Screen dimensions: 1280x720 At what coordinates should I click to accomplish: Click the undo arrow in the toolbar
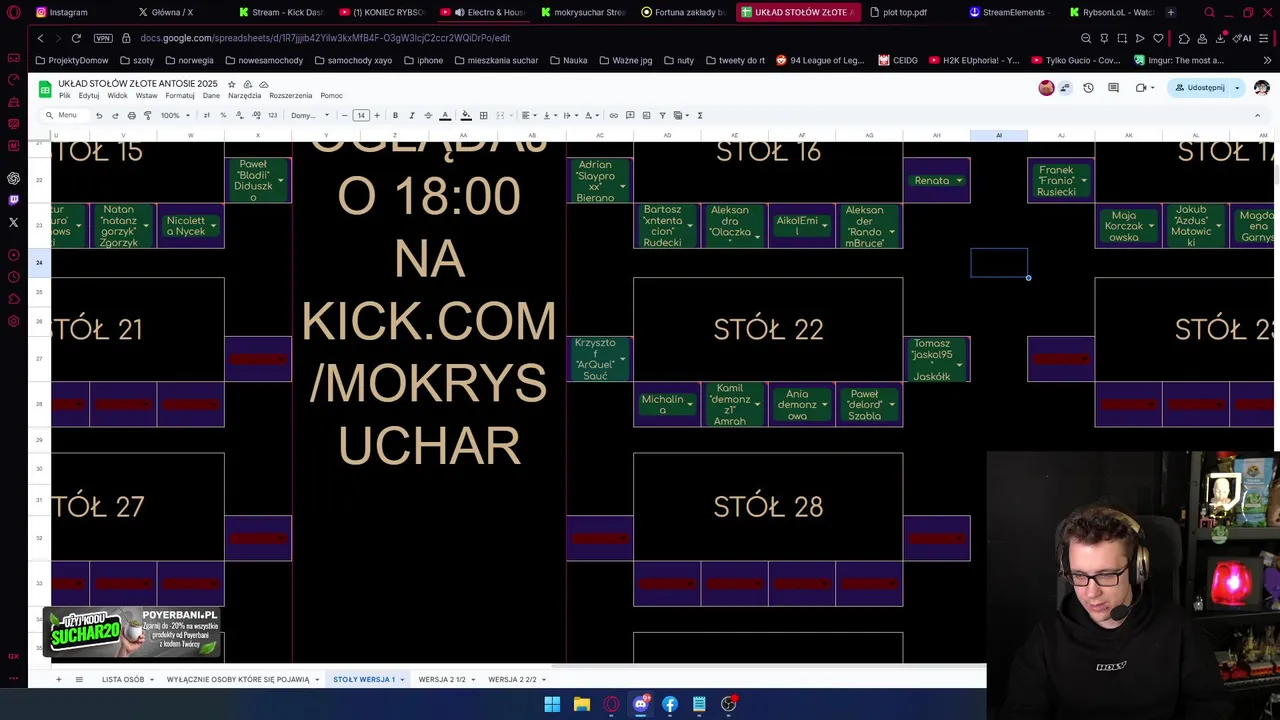(98, 115)
